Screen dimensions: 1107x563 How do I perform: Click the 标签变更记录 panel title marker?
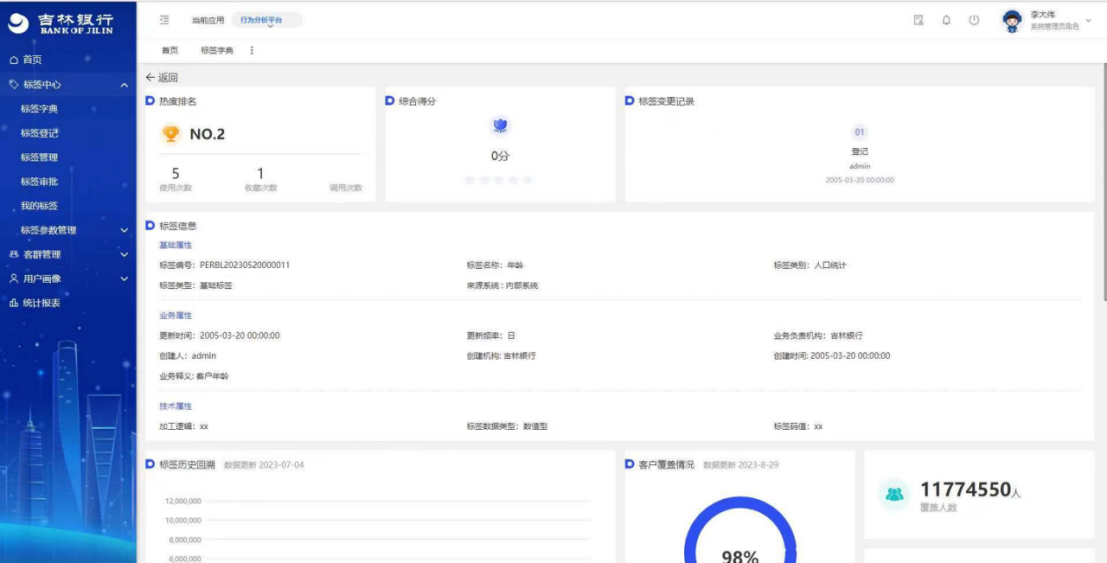point(630,101)
